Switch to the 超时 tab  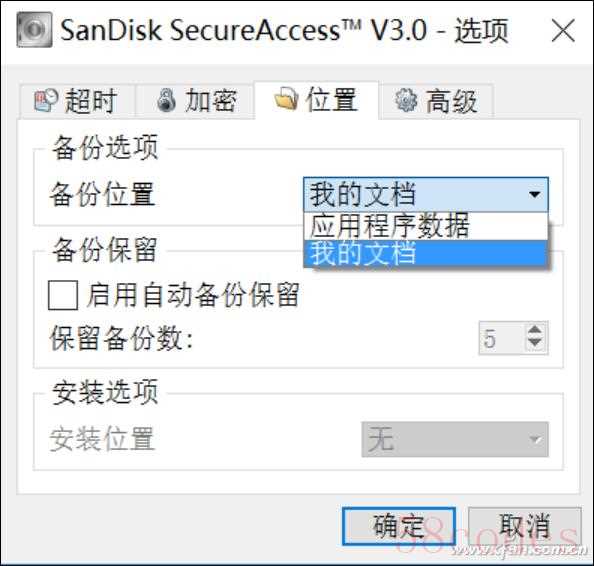coord(77,101)
